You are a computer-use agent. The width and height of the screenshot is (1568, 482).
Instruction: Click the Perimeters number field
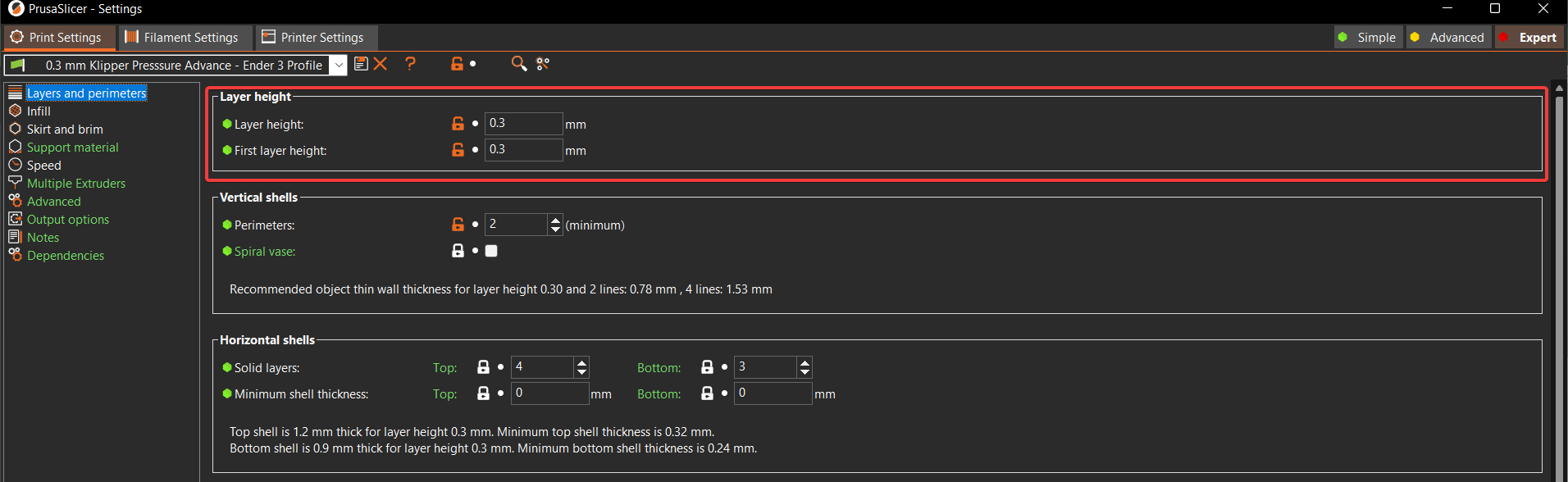(x=516, y=225)
